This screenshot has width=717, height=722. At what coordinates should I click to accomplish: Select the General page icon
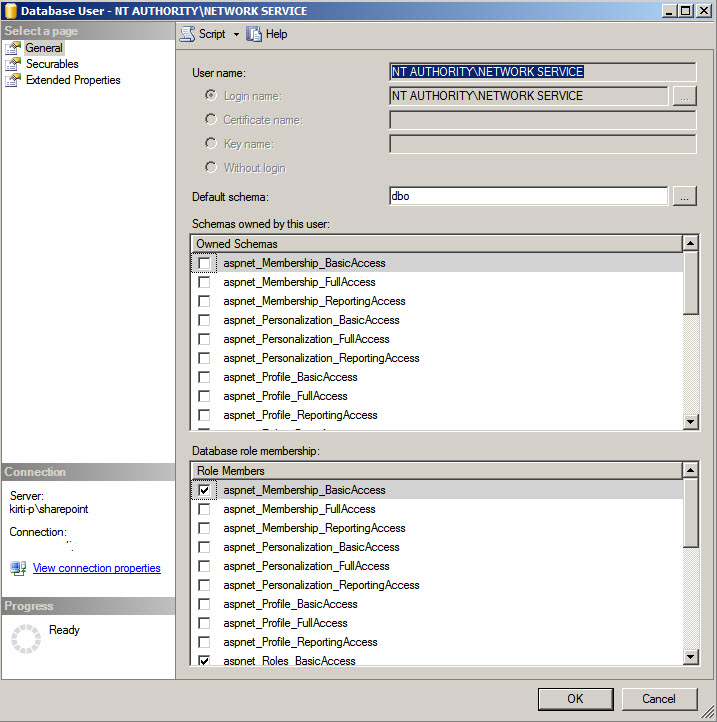click(x=13, y=48)
